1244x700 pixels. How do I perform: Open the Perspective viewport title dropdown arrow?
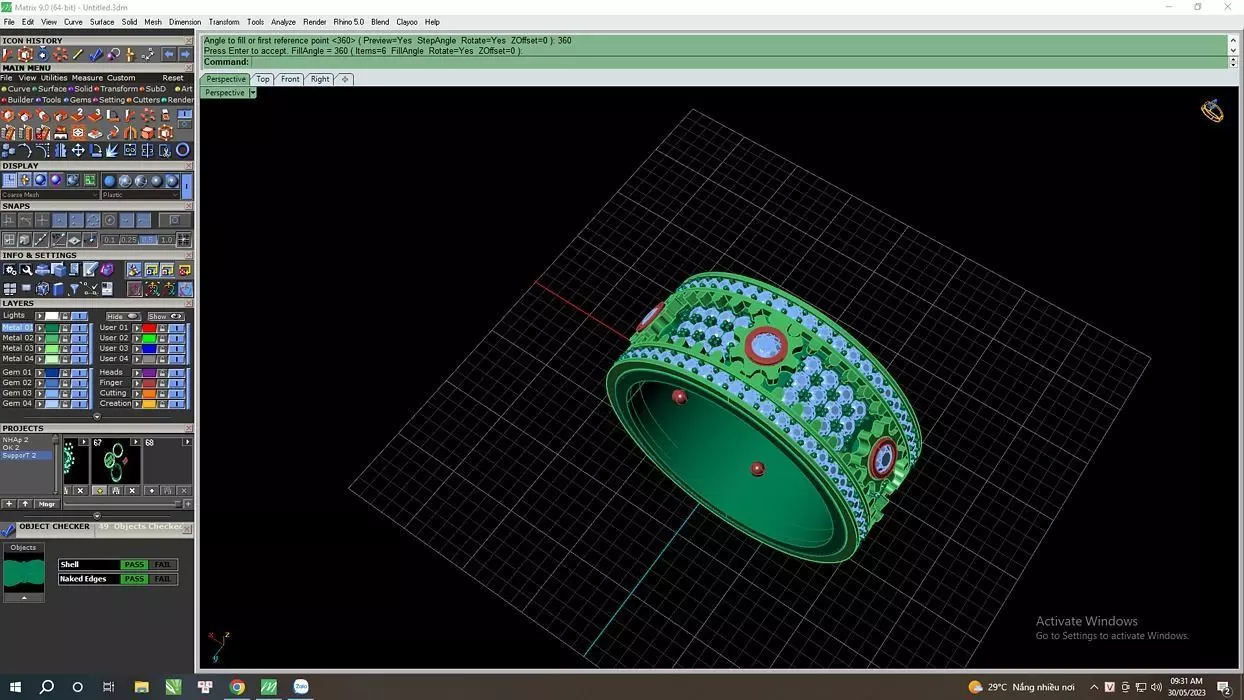click(x=253, y=93)
